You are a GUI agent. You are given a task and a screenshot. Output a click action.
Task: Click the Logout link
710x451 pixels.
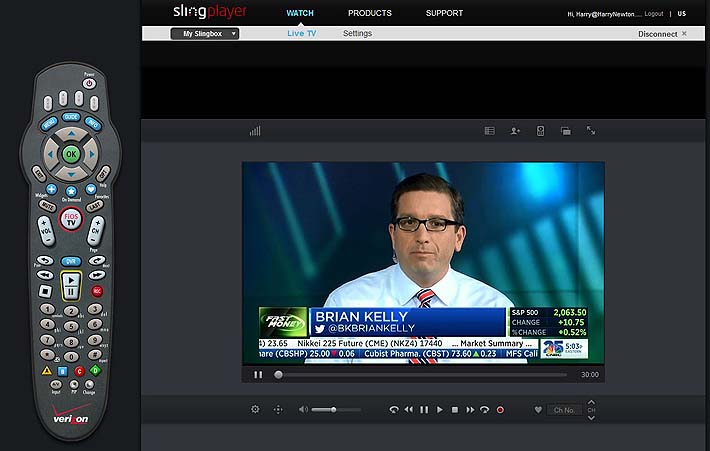coord(653,14)
